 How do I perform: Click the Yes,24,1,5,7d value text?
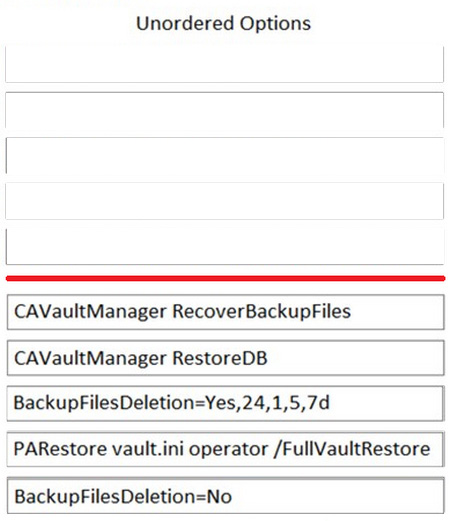click(x=267, y=403)
